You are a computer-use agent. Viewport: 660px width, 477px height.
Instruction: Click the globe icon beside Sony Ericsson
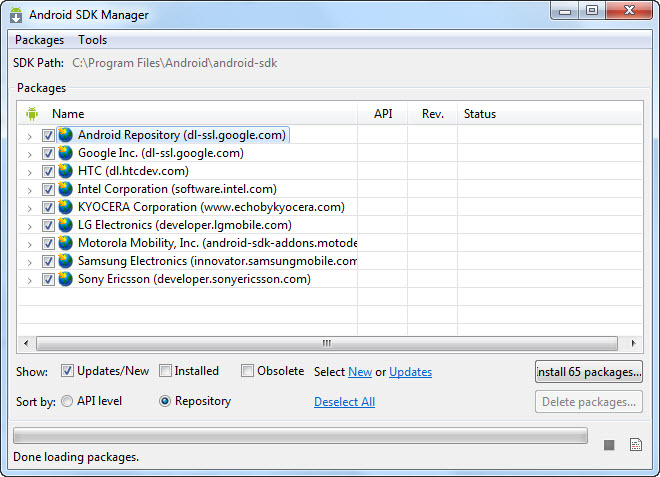pyautogui.click(x=65, y=279)
